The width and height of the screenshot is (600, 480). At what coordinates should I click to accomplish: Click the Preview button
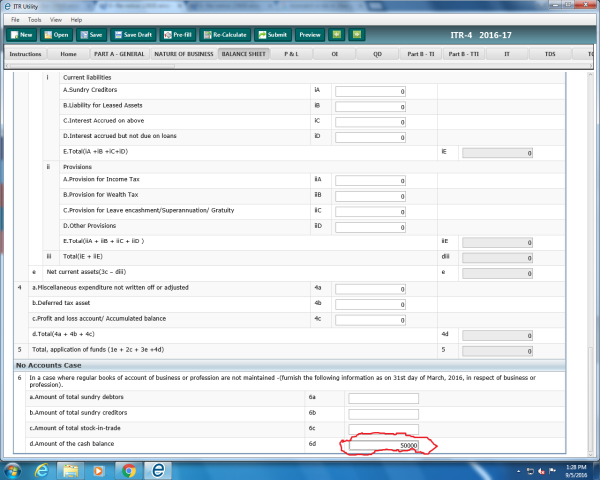(x=311, y=35)
